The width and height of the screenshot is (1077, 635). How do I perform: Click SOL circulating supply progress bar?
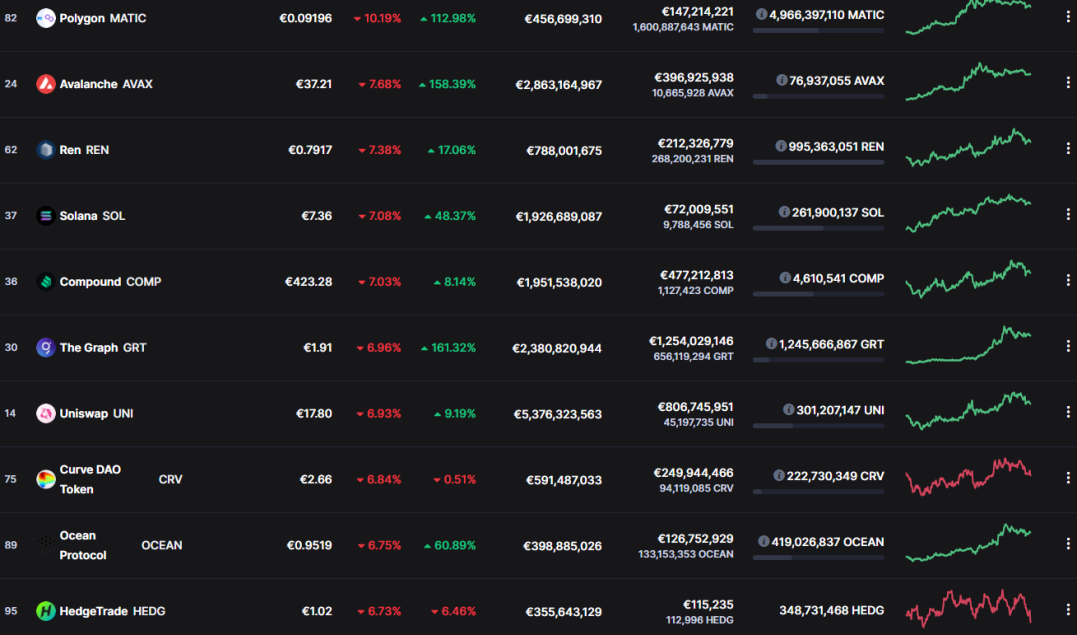coord(818,228)
